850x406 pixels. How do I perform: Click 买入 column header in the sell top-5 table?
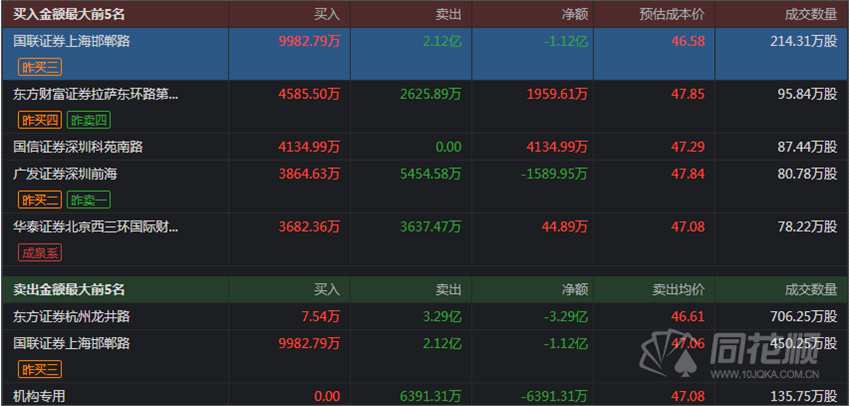coord(327,289)
